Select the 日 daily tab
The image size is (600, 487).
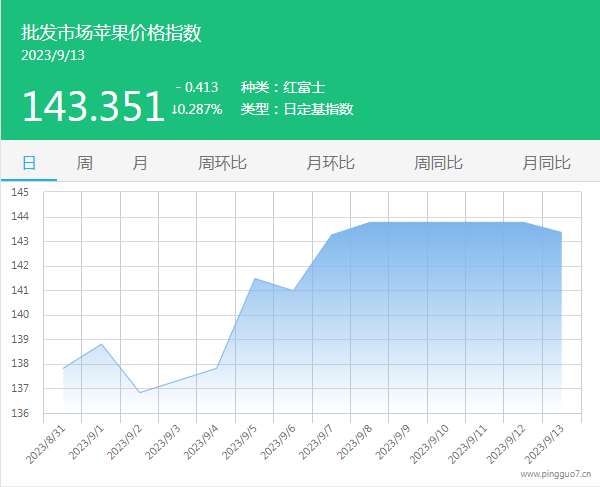(29, 163)
